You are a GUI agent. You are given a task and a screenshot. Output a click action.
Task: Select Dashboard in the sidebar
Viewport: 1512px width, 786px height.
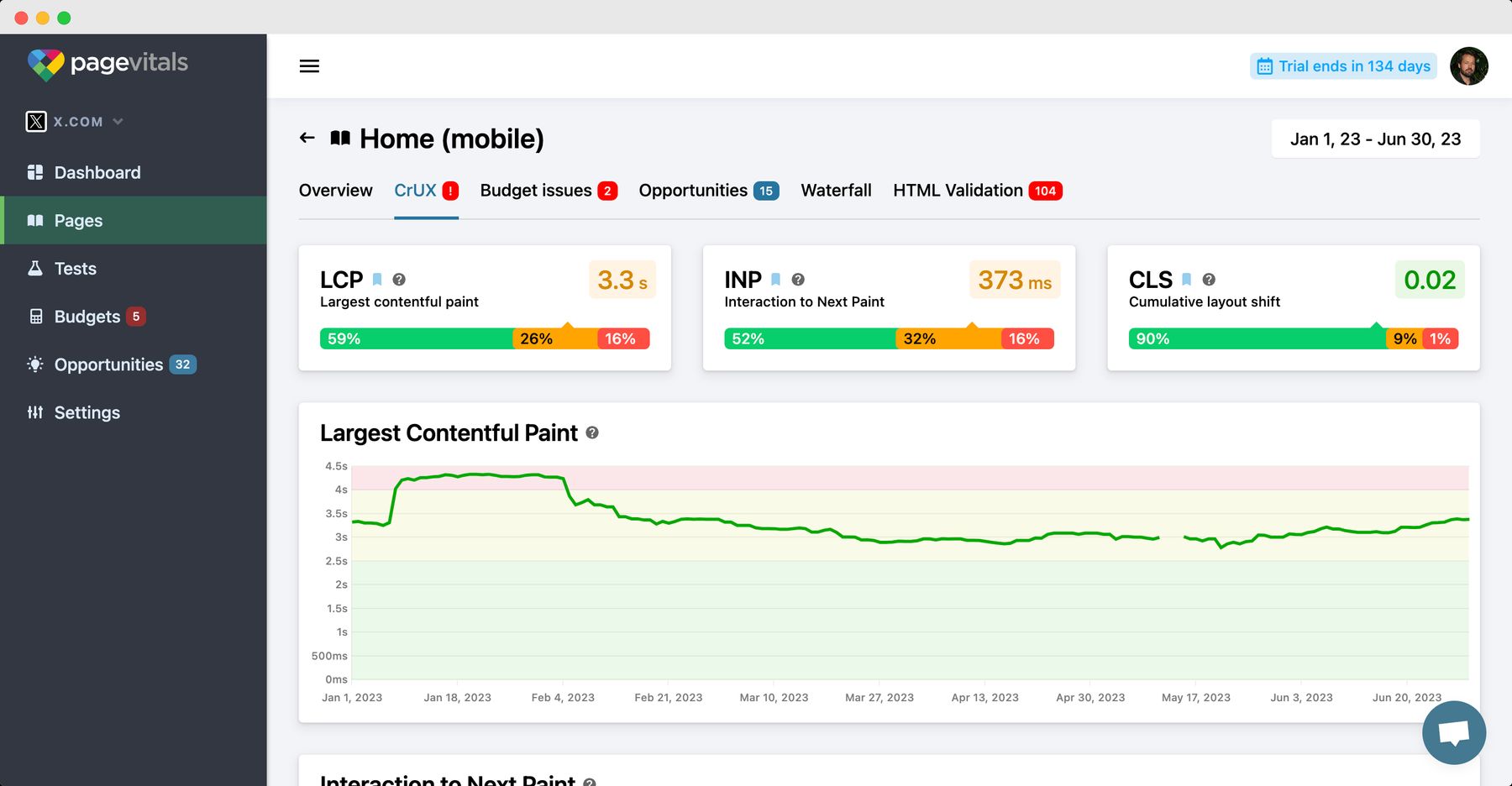(x=97, y=172)
